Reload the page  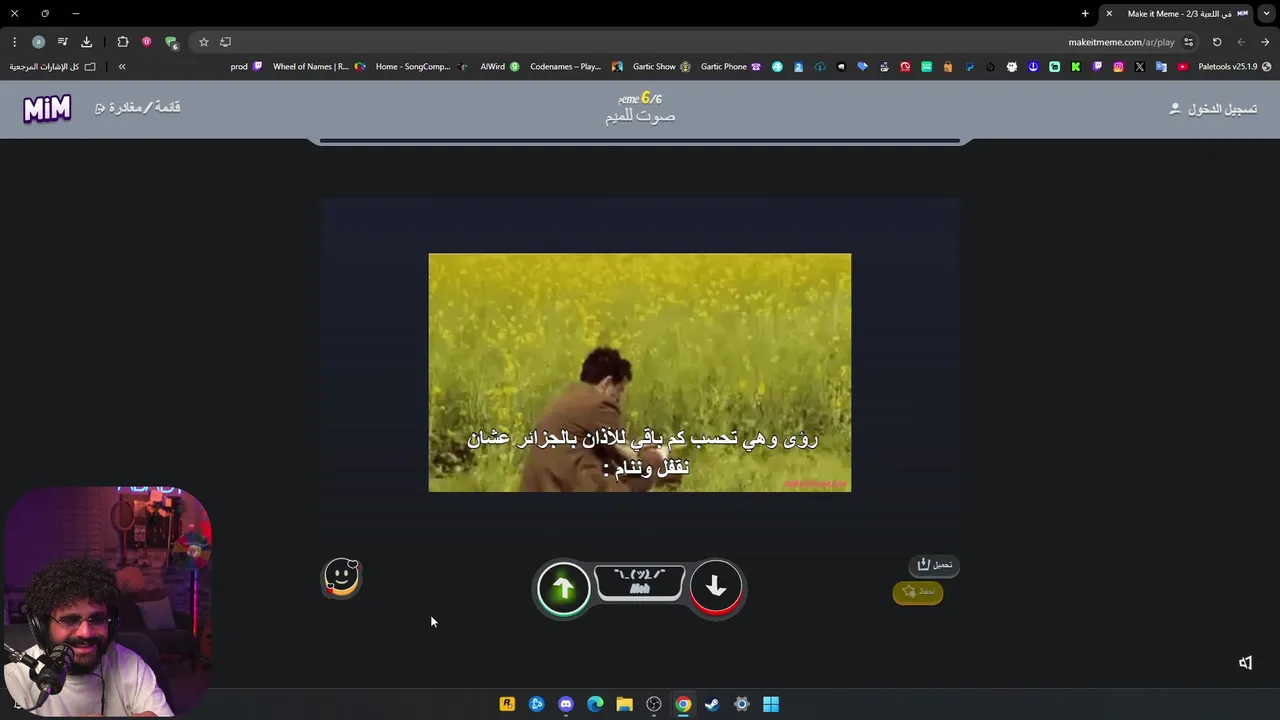tap(1217, 42)
